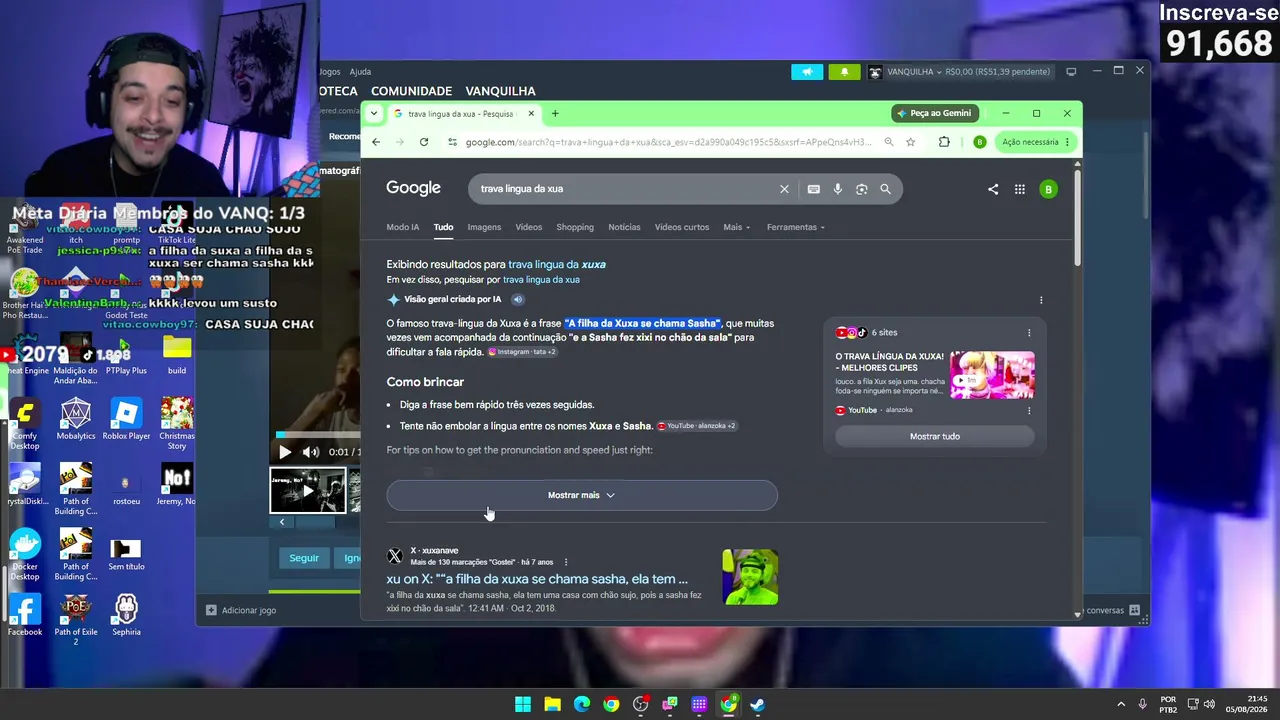
Task: Open the Google logo home link
Action: (x=413, y=188)
